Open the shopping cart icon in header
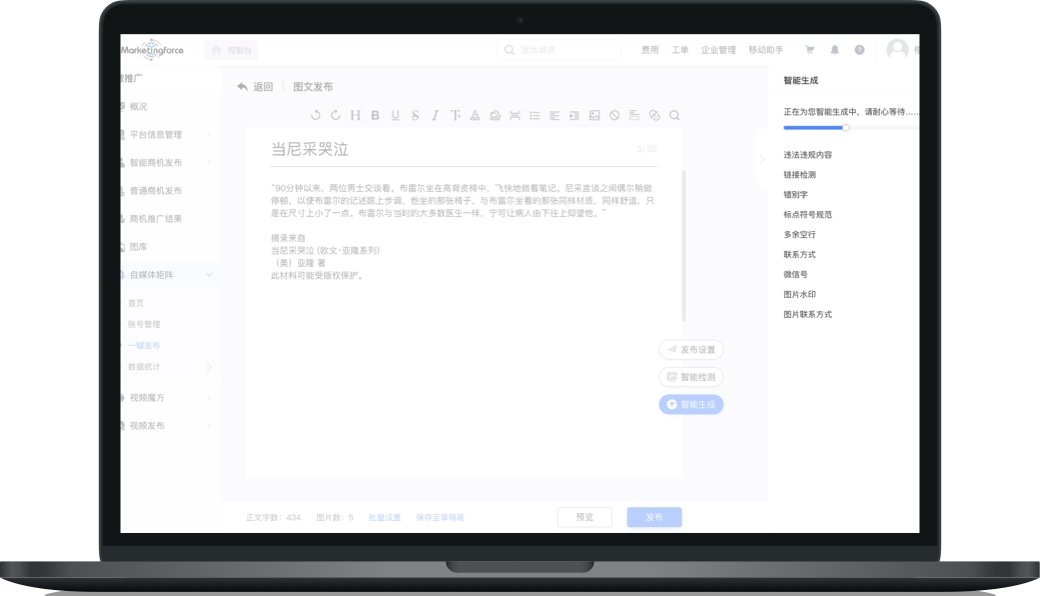 tap(810, 50)
